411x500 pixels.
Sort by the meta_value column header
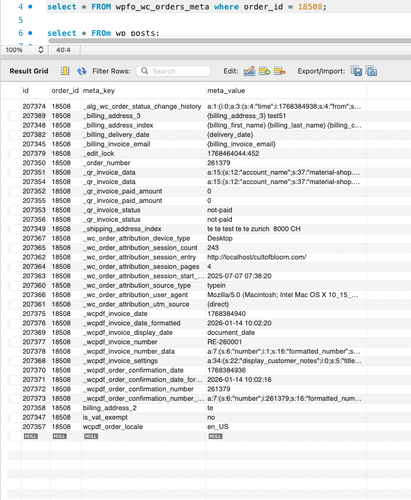point(226,91)
